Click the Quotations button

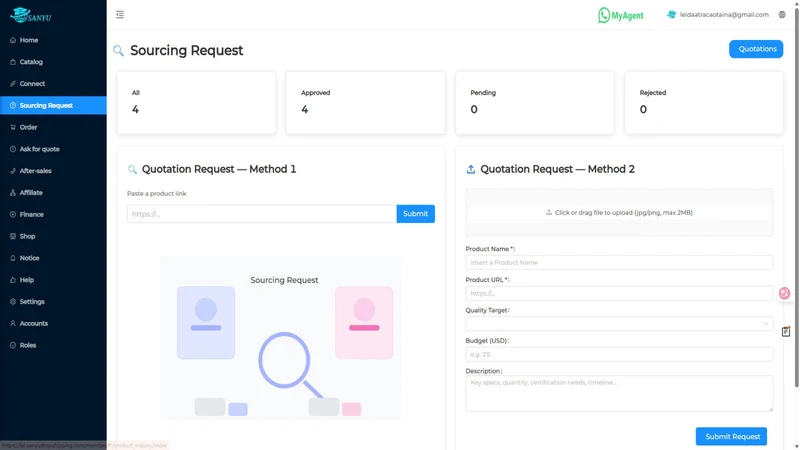tap(756, 49)
